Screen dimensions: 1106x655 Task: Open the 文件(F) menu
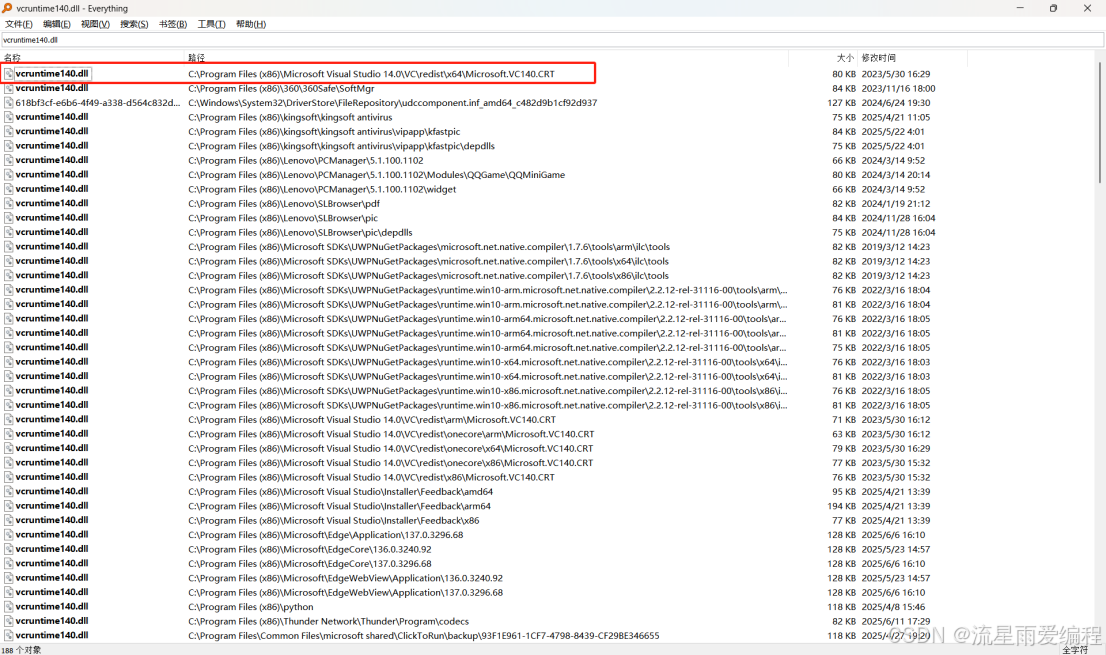click(x=18, y=24)
